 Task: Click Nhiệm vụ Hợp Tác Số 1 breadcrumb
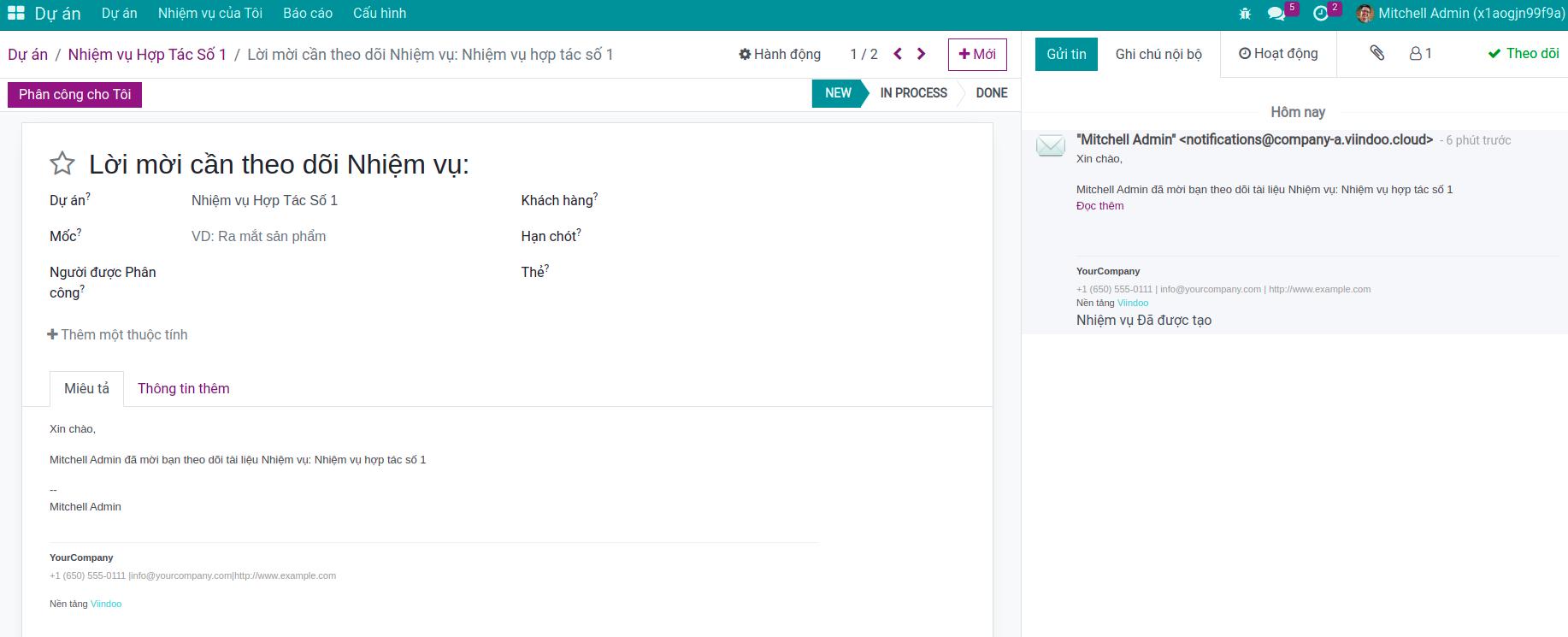(147, 55)
